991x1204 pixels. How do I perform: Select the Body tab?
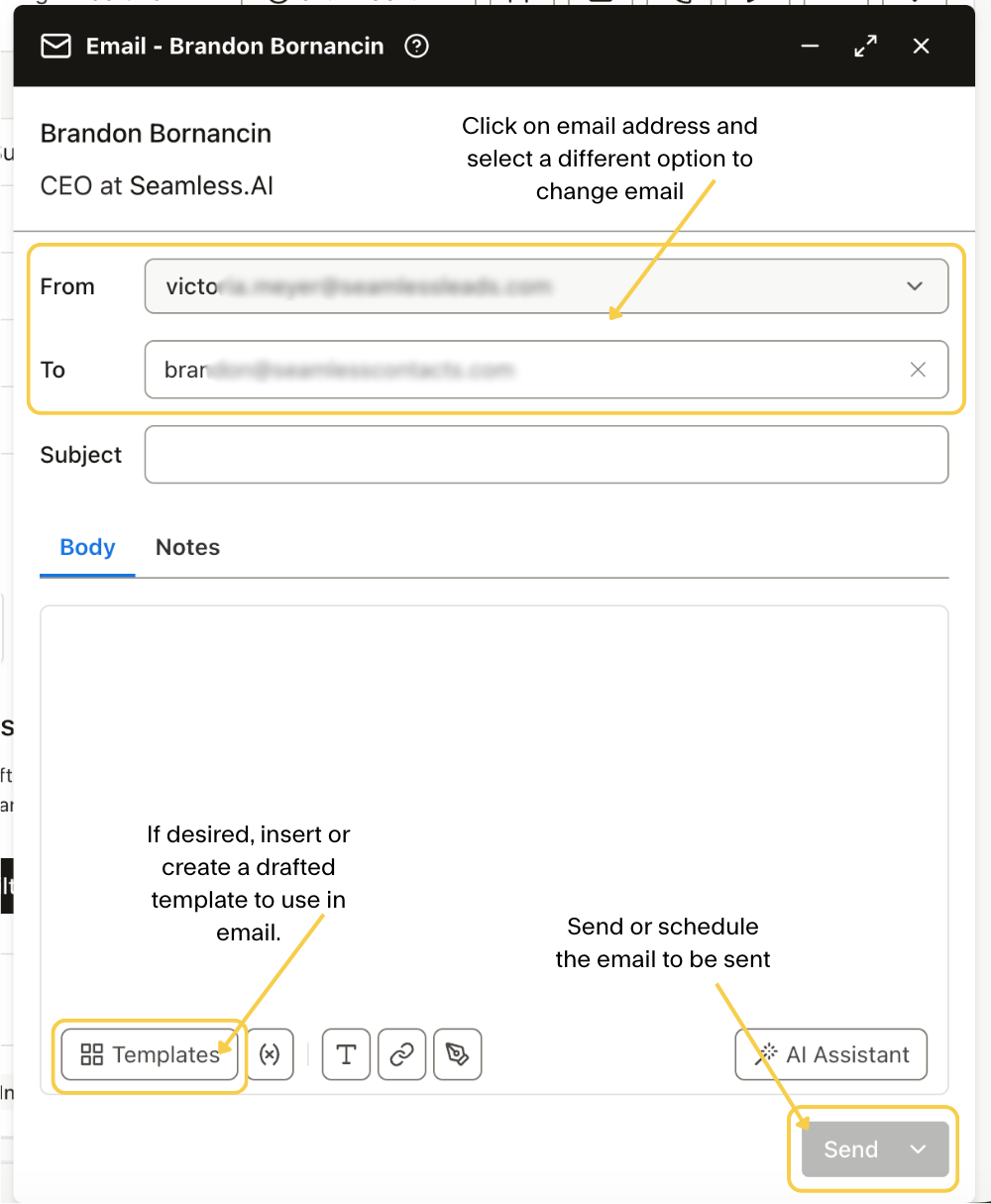click(86, 547)
